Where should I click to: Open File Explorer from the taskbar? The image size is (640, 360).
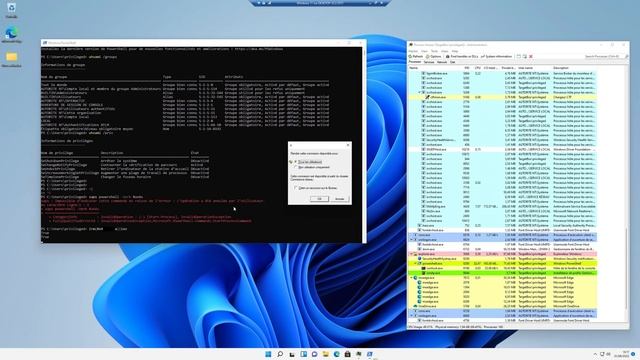click(x=325, y=354)
